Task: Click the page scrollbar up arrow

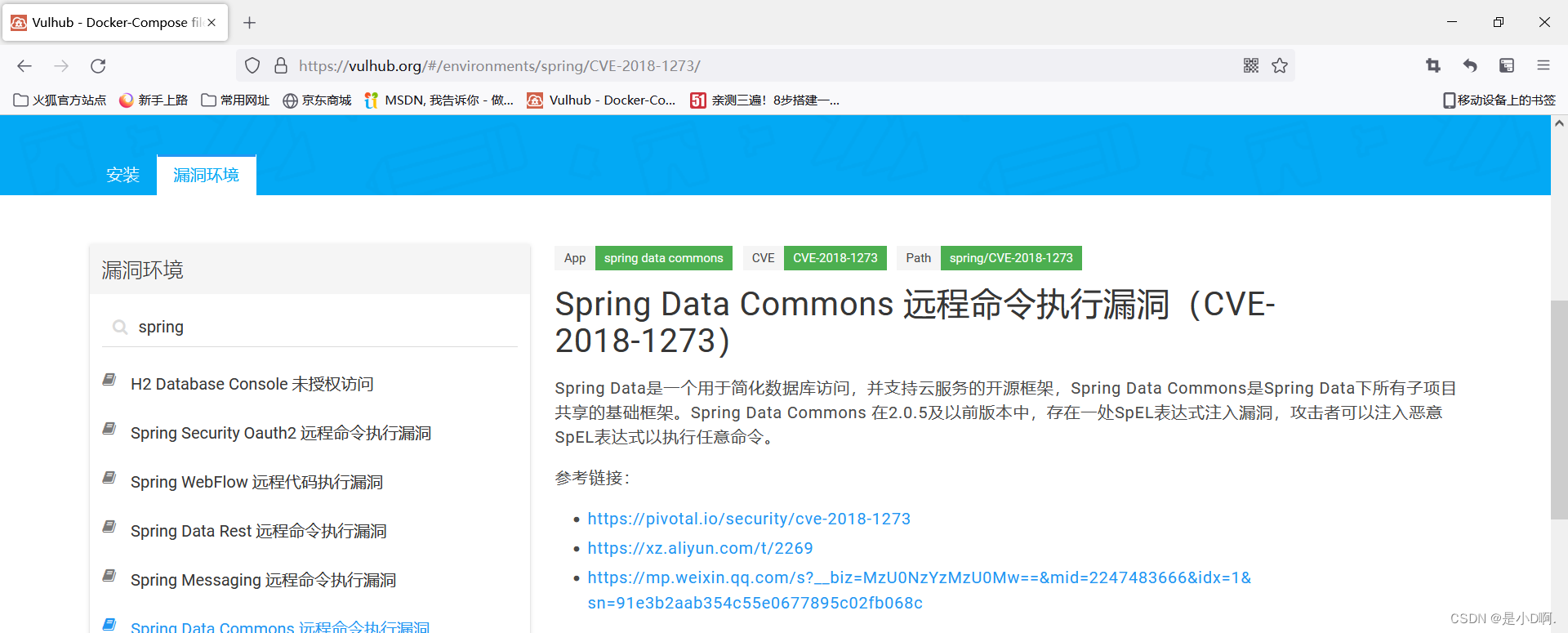Action: tap(1559, 123)
